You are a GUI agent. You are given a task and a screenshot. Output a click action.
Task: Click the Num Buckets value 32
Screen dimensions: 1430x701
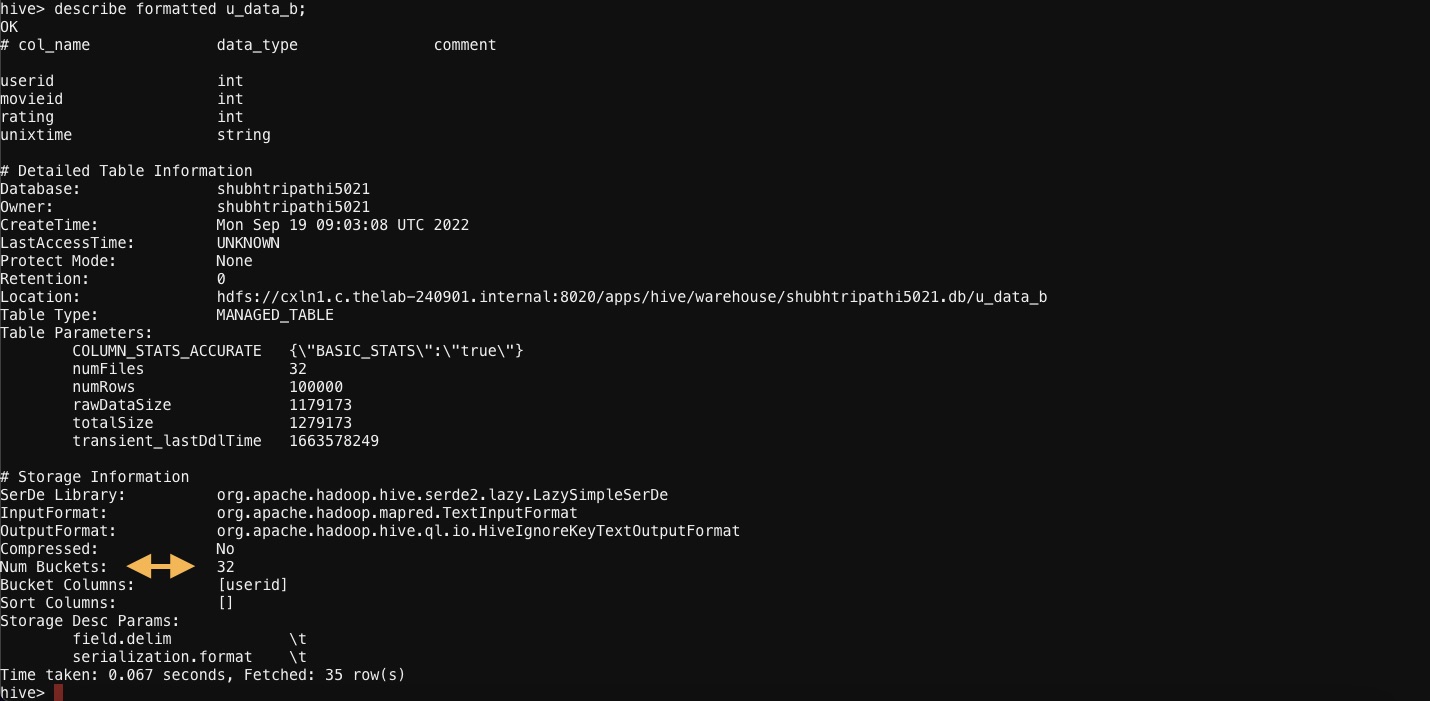point(226,567)
